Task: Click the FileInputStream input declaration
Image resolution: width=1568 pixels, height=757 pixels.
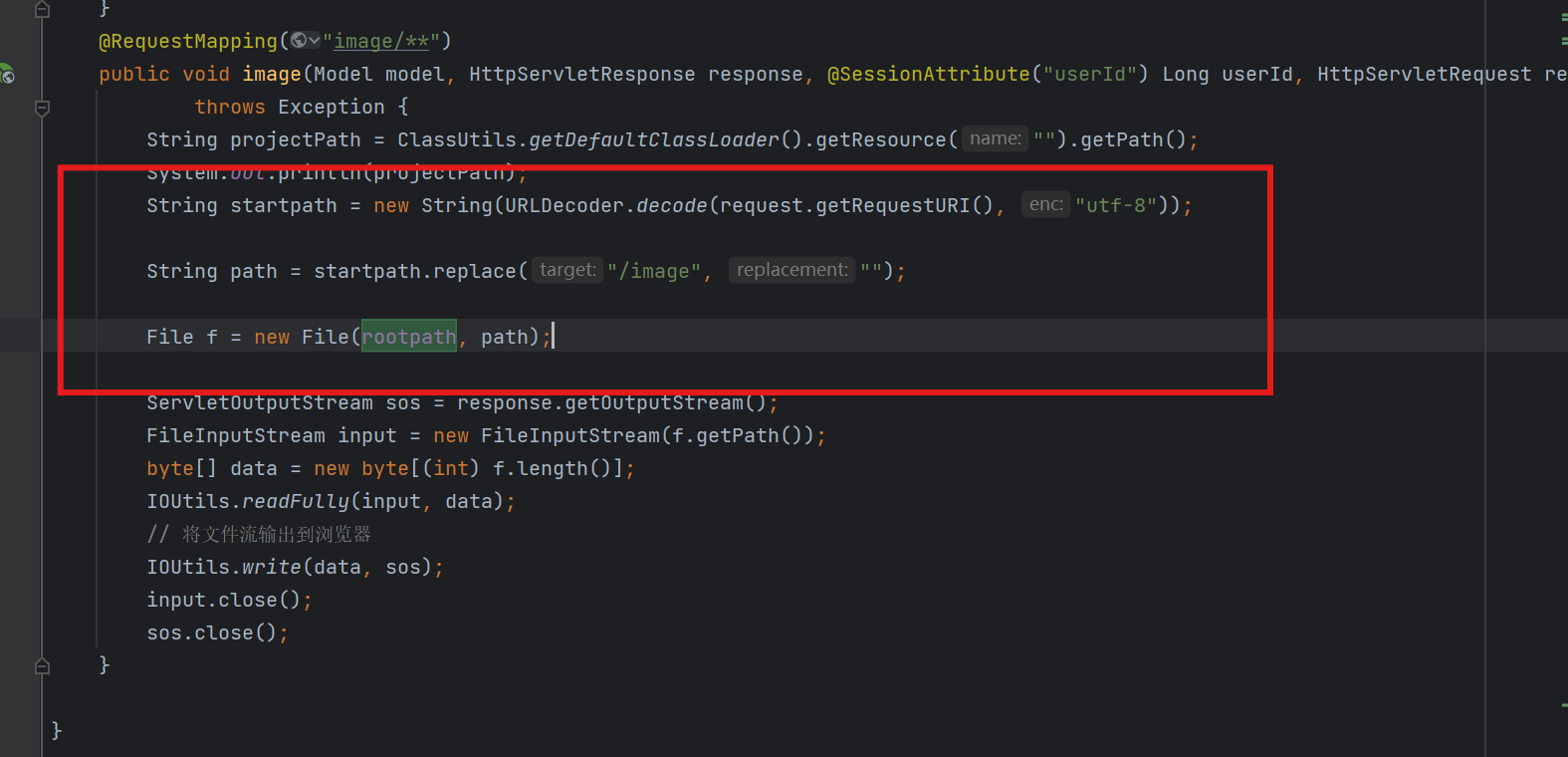Action: pos(272,435)
